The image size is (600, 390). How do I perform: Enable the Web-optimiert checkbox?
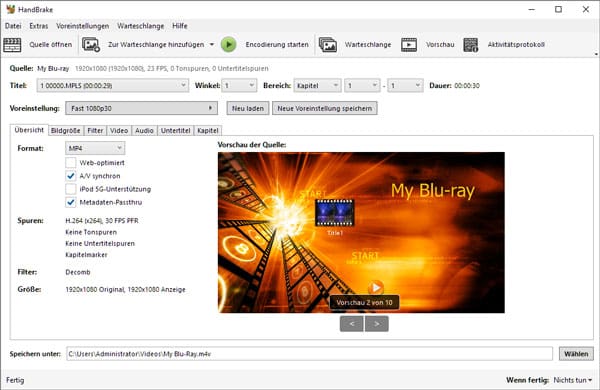(70, 163)
